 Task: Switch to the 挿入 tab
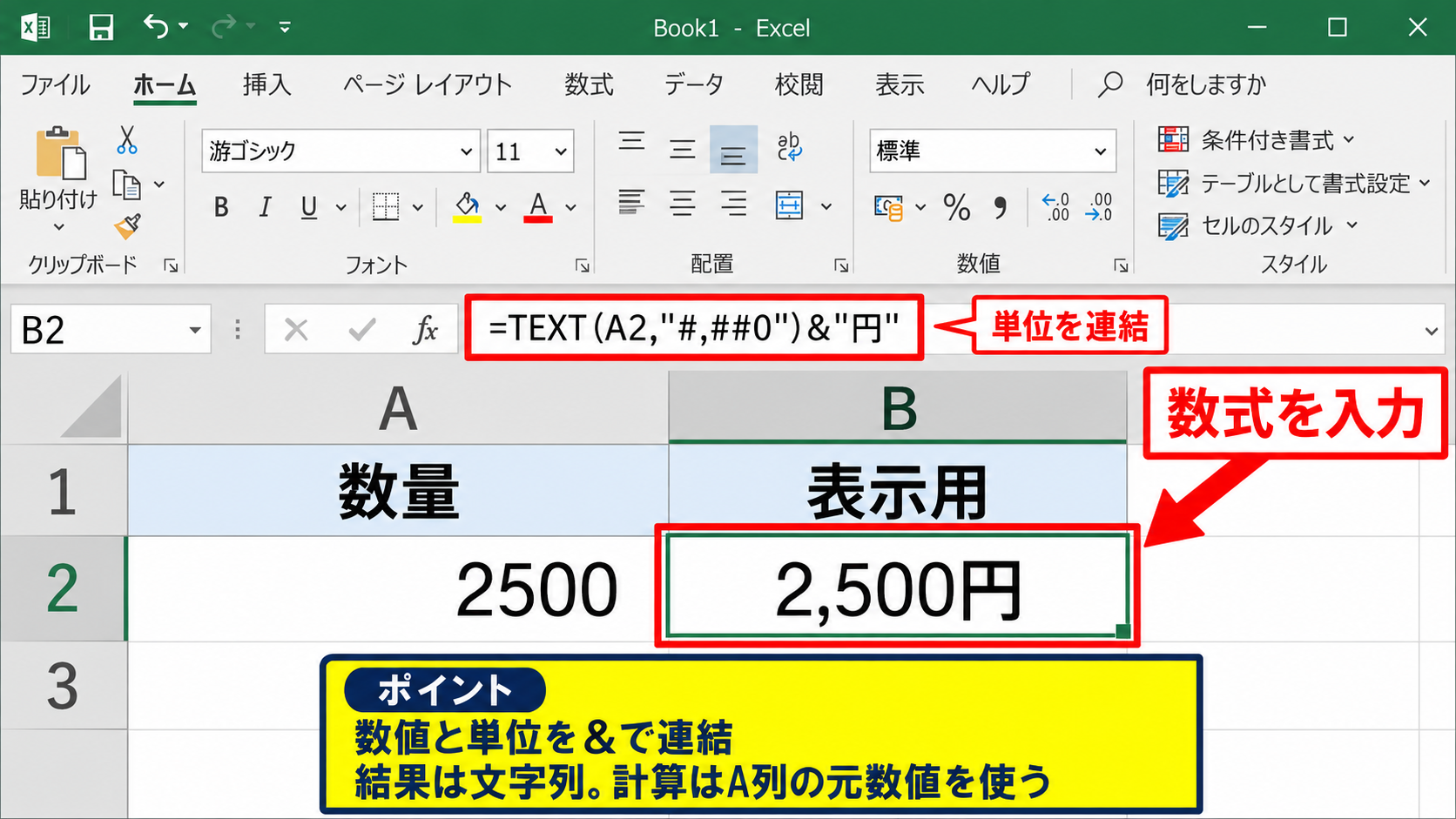tap(266, 84)
